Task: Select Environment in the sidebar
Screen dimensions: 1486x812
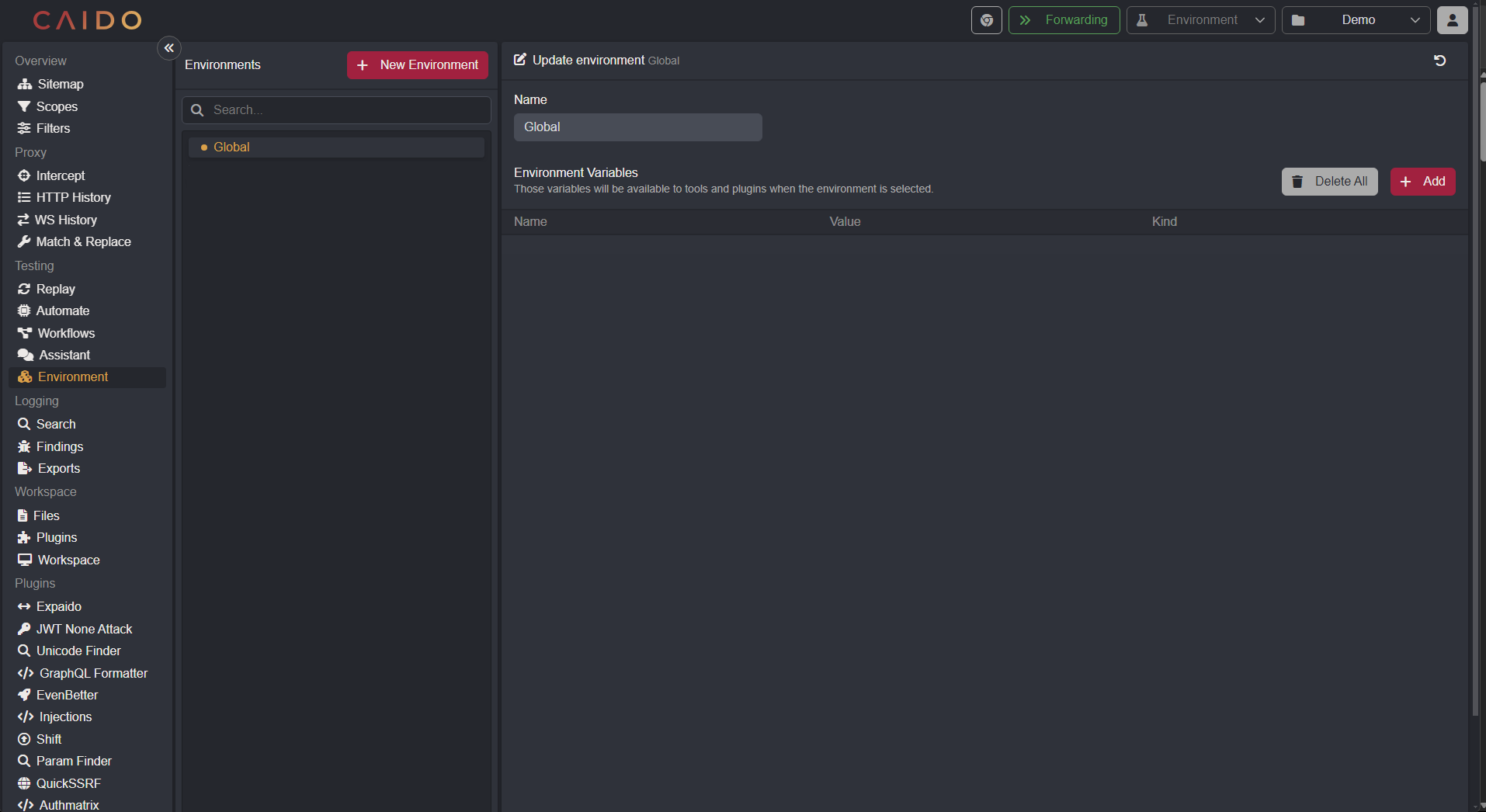Action: (87, 377)
